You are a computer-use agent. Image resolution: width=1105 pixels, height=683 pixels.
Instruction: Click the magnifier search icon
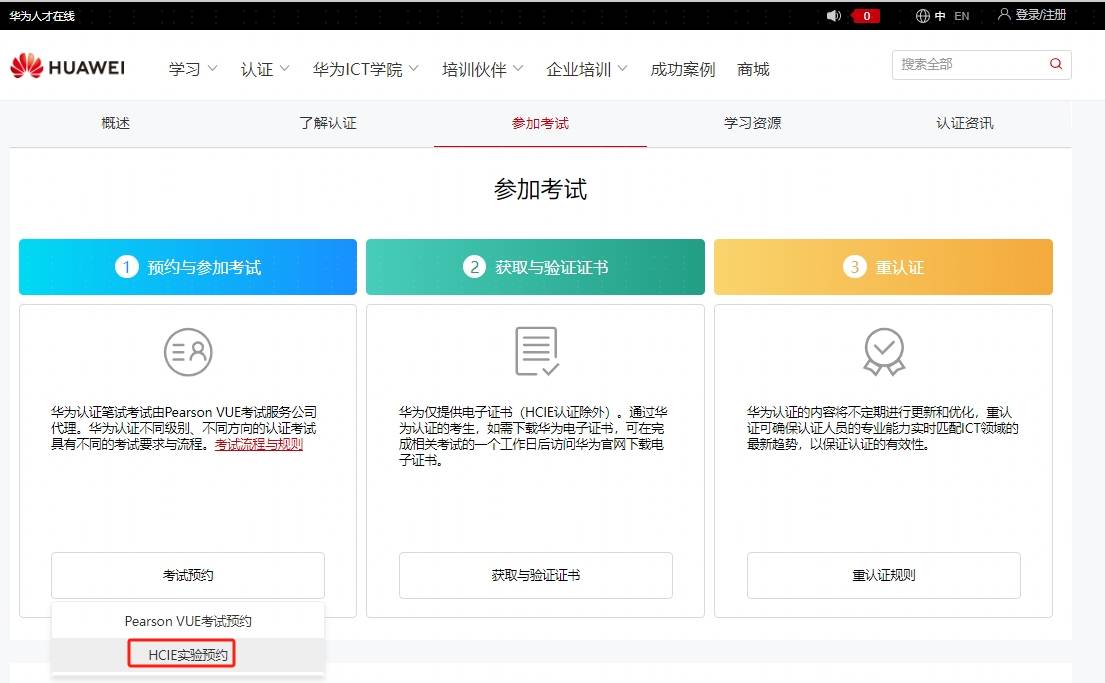pyautogui.click(x=1056, y=64)
